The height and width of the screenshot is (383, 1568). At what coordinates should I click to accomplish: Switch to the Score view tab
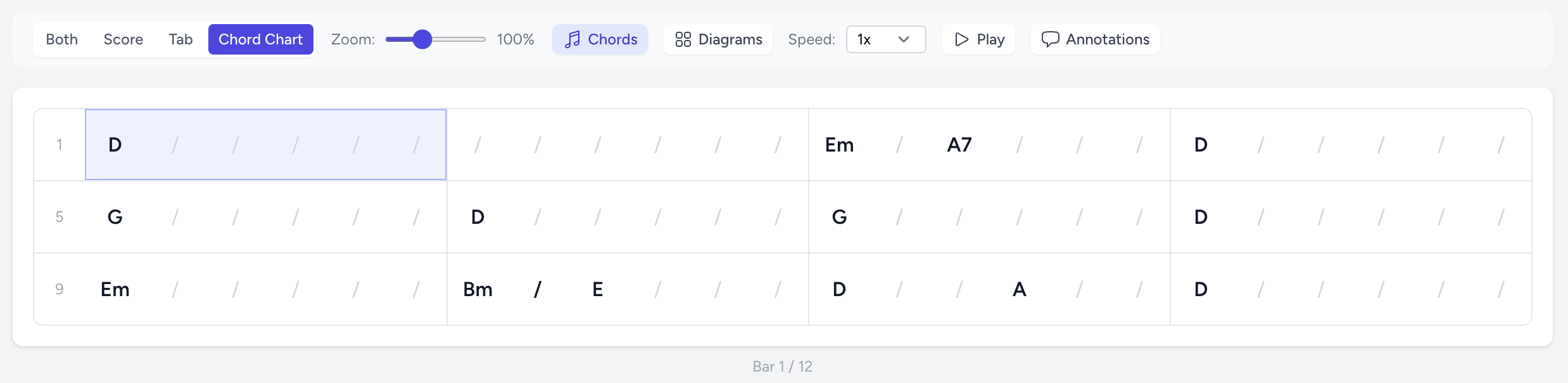click(123, 39)
